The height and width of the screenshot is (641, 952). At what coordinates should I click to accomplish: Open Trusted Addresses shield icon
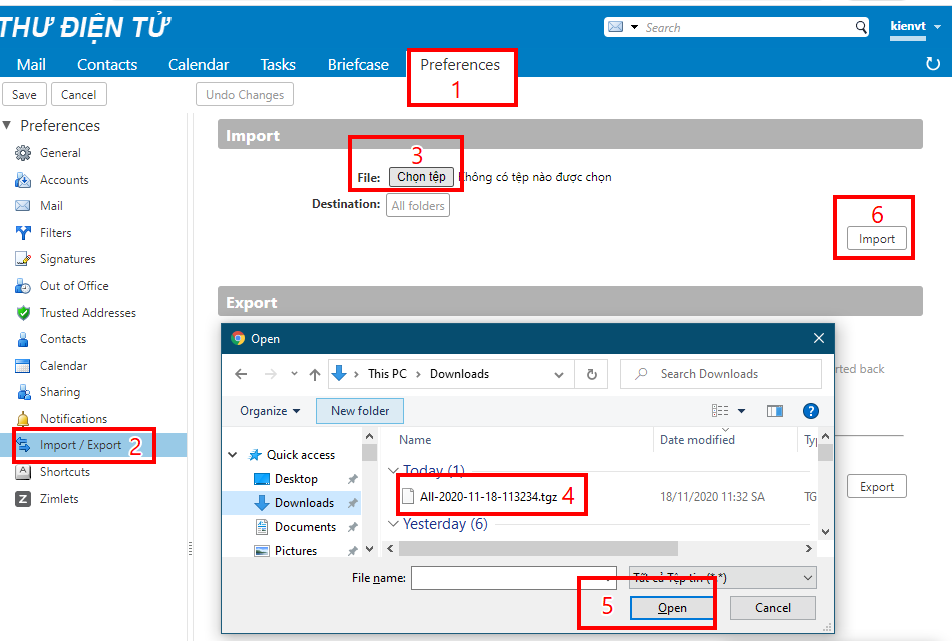(x=23, y=313)
